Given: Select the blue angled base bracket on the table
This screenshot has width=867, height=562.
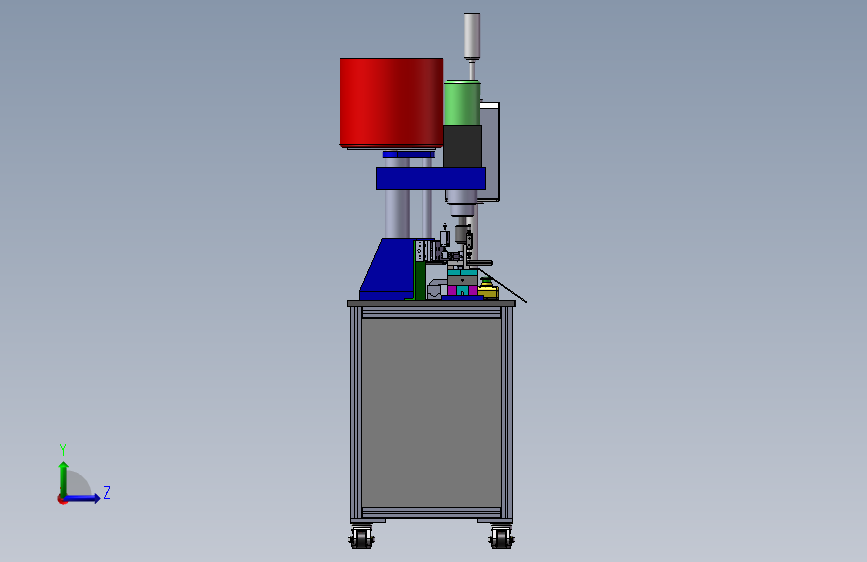Looking at the screenshot, I should coord(389,269).
